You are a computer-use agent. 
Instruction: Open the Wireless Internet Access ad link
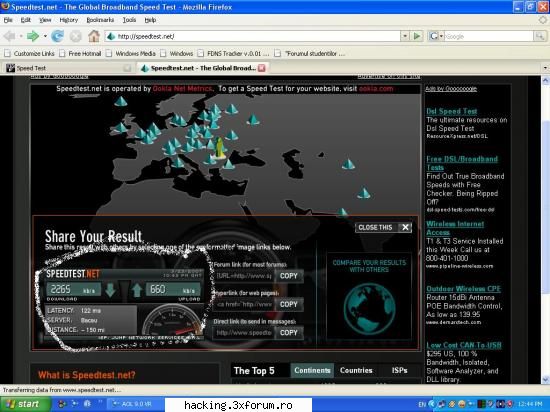(455, 228)
